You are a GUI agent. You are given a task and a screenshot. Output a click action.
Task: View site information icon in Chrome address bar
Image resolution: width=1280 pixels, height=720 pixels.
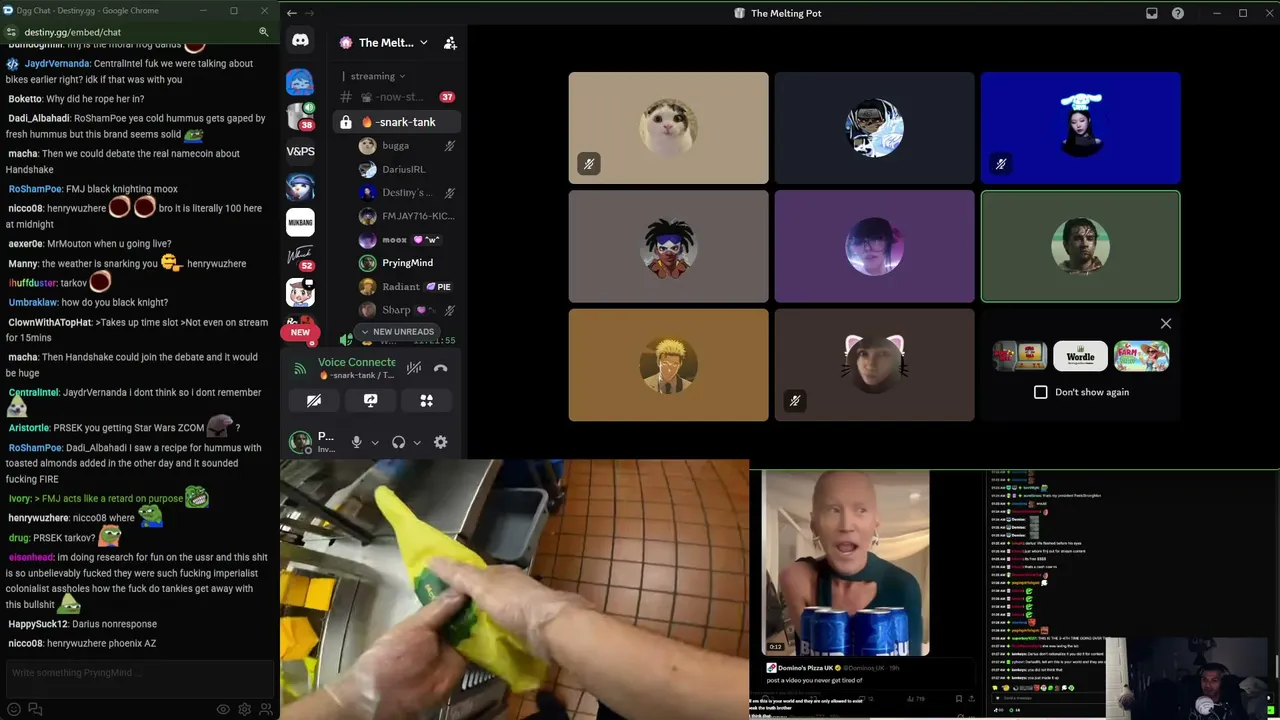[11, 32]
